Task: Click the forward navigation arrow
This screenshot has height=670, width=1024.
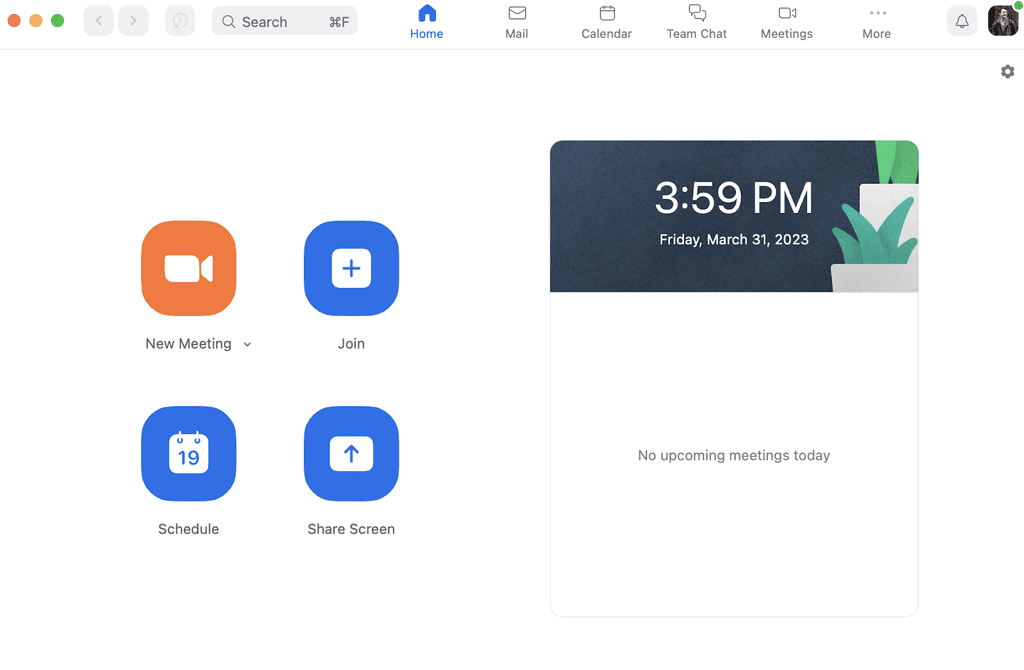Action: point(133,20)
